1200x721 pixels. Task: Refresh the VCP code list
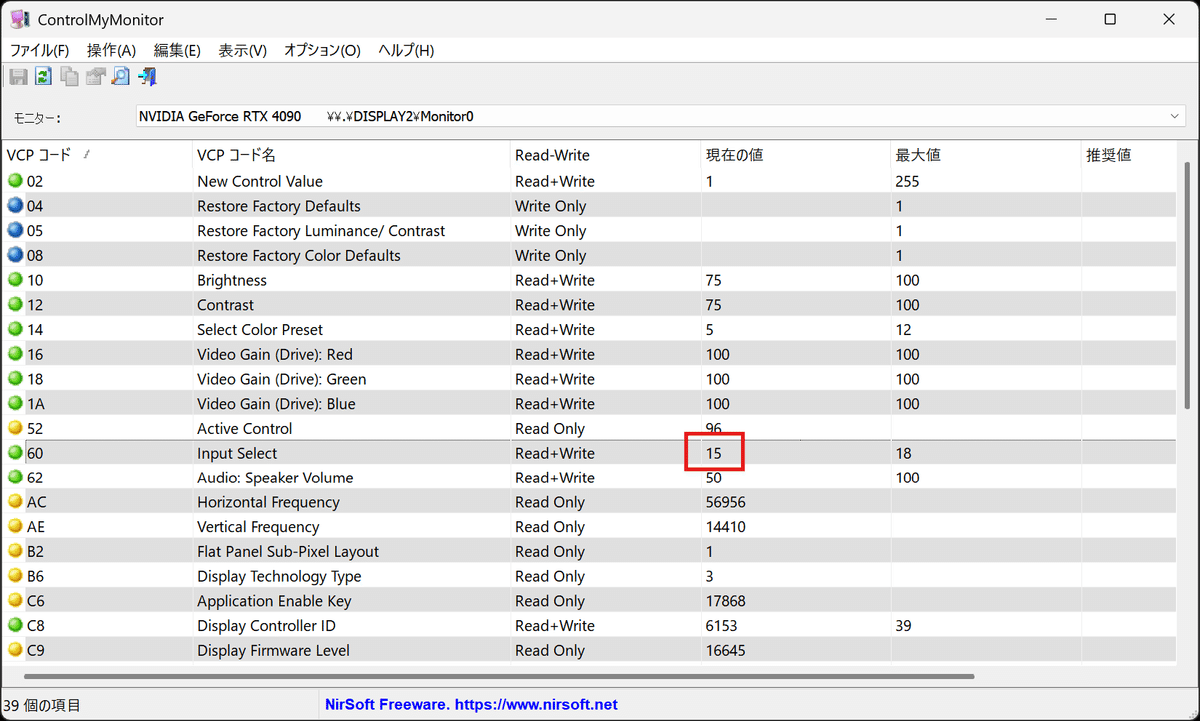pyautogui.click(x=43, y=76)
